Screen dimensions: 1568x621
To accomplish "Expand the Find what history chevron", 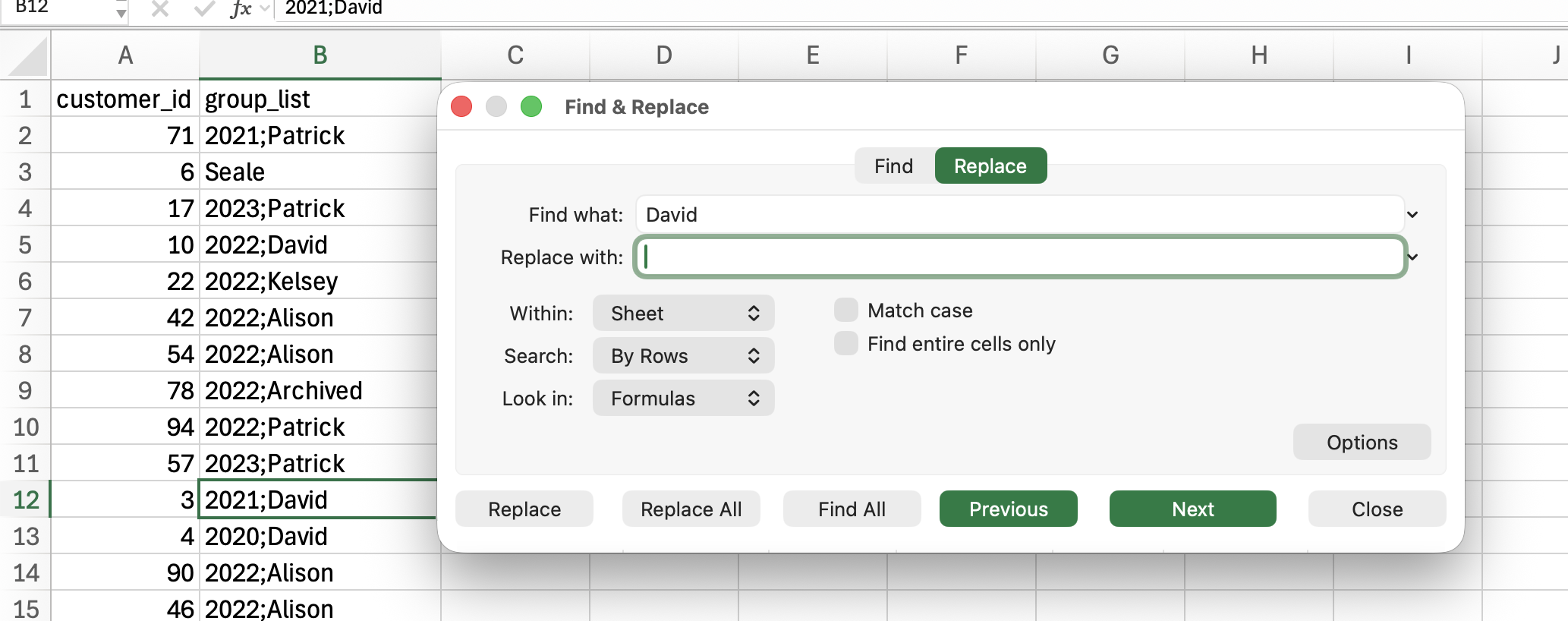I will coord(1412,215).
